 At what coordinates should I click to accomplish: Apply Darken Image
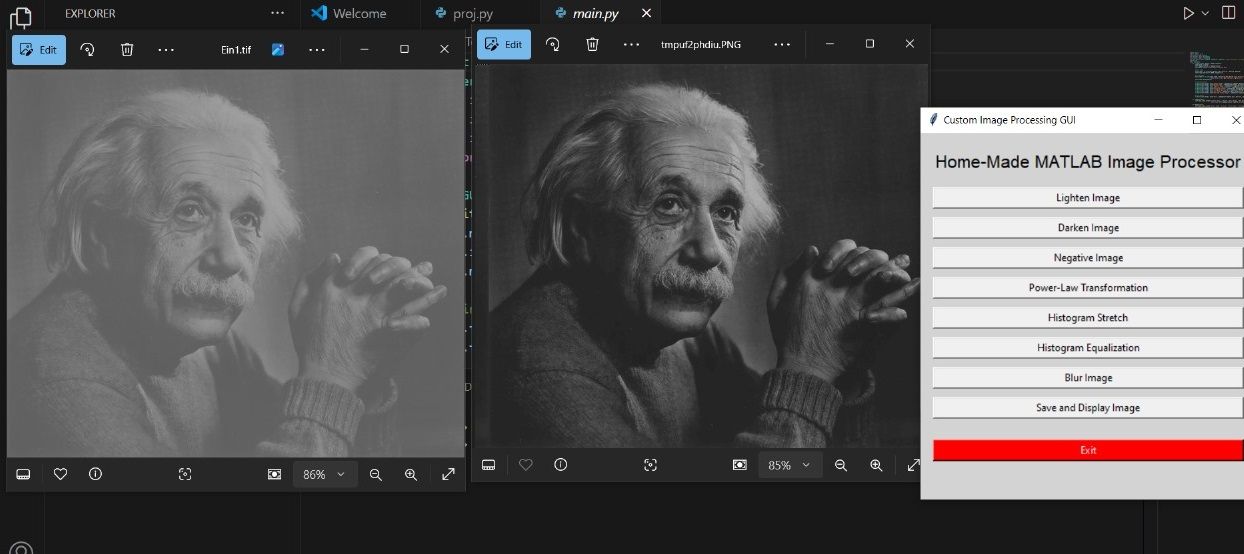tap(1088, 228)
